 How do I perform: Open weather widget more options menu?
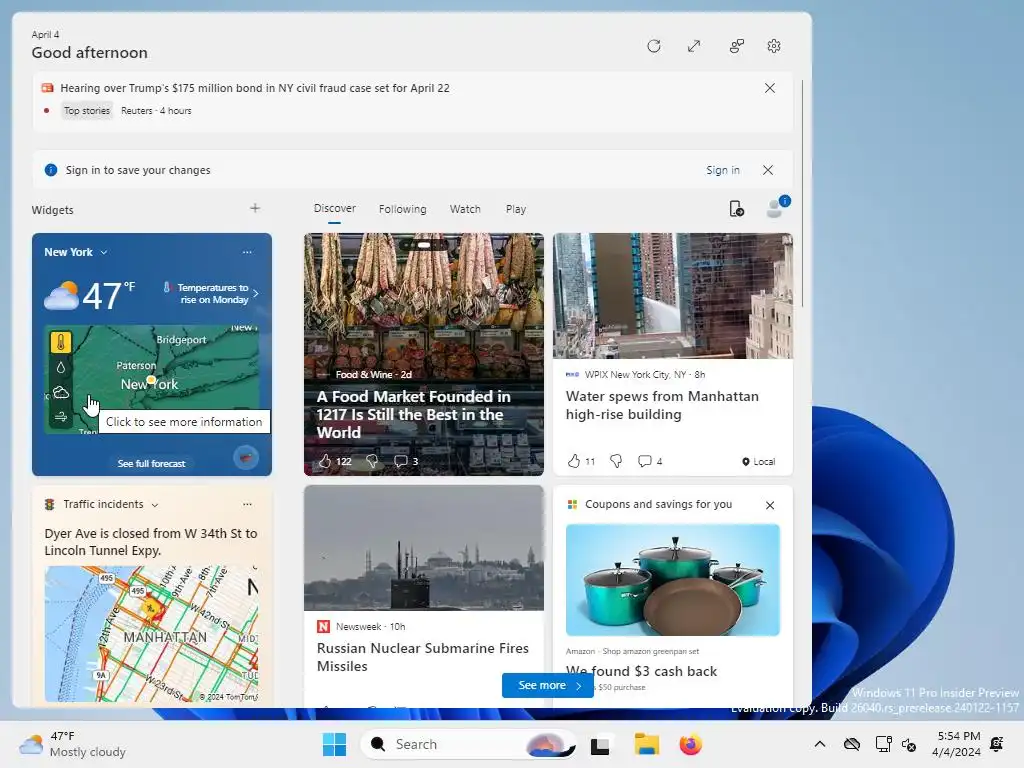(247, 252)
